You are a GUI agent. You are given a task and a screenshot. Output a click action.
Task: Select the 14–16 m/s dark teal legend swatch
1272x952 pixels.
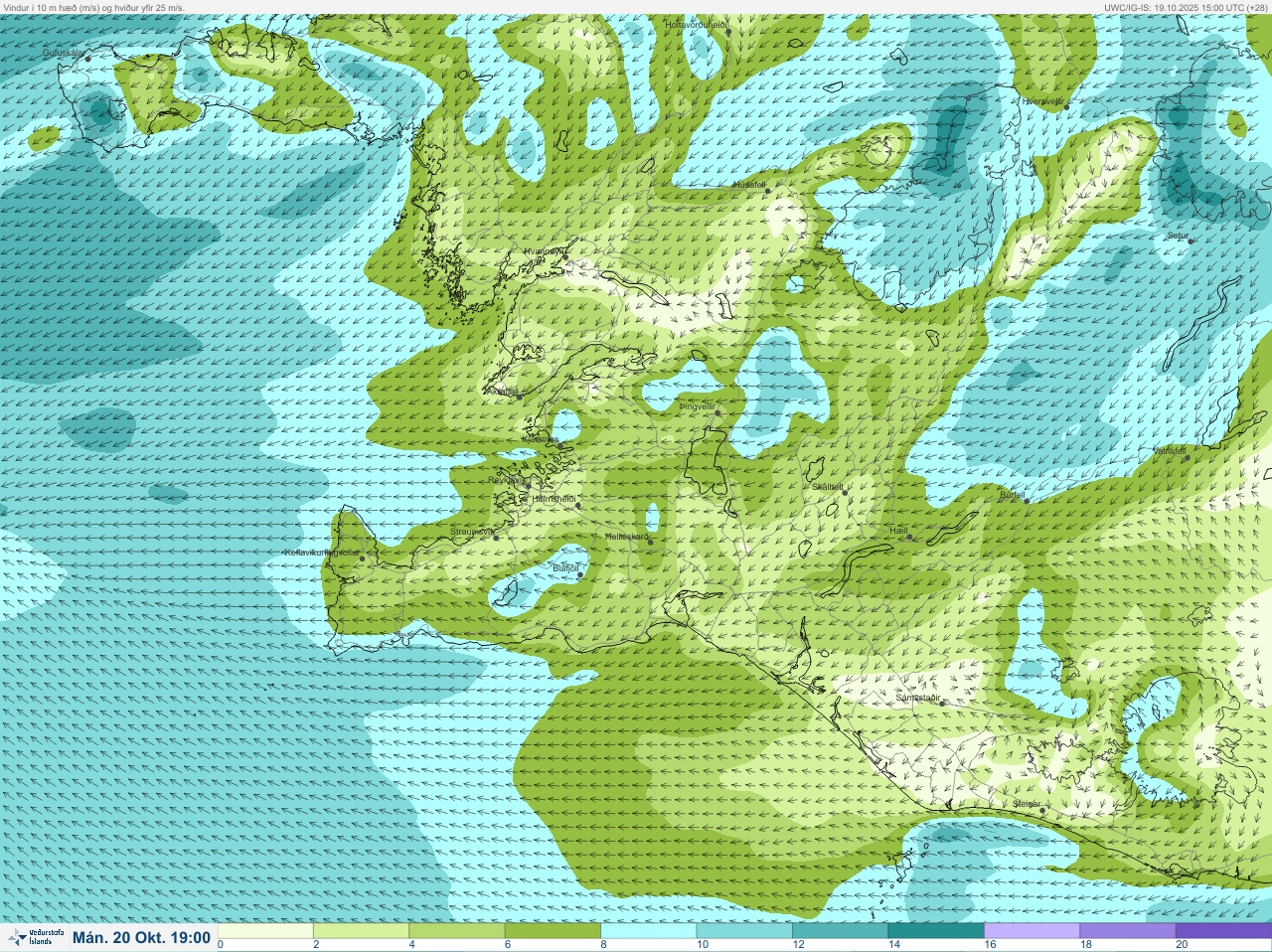tap(936, 931)
